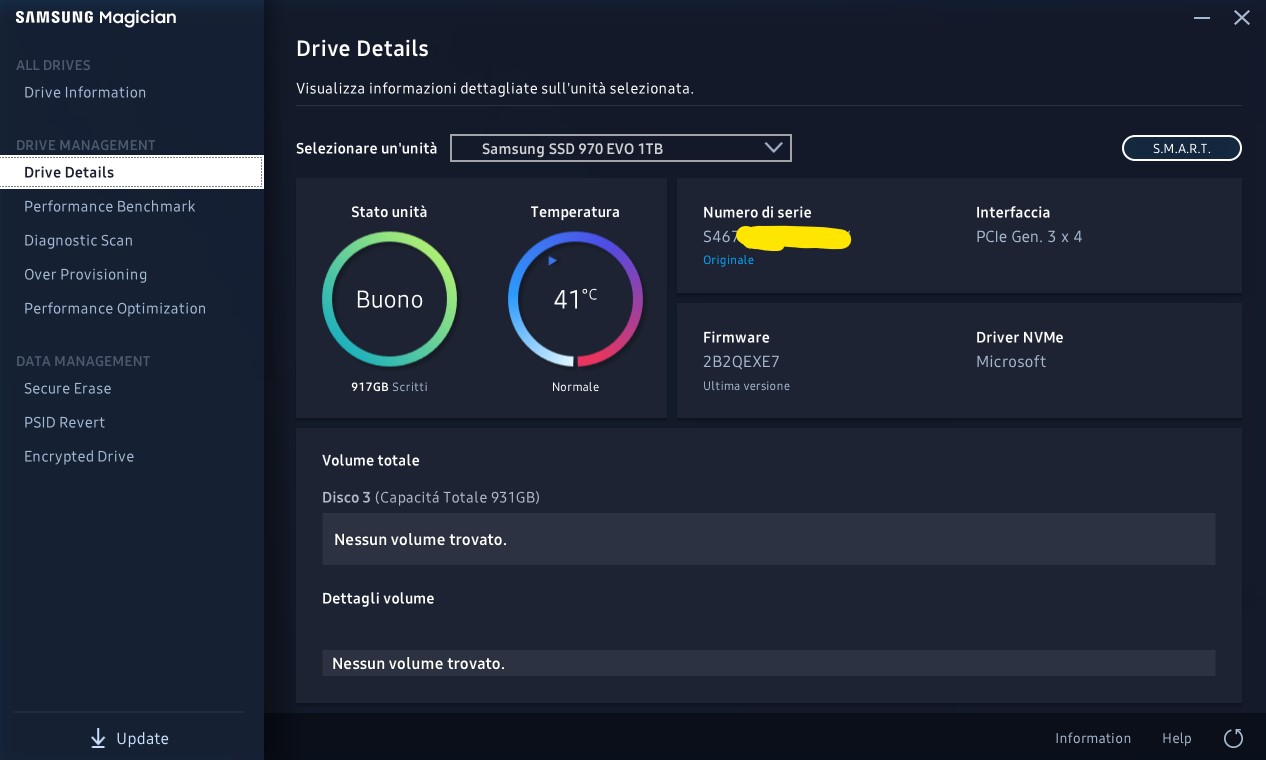This screenshot has height=760, width=1266.
Task: Click the Interfaccia label
Action: (1013, 212)
